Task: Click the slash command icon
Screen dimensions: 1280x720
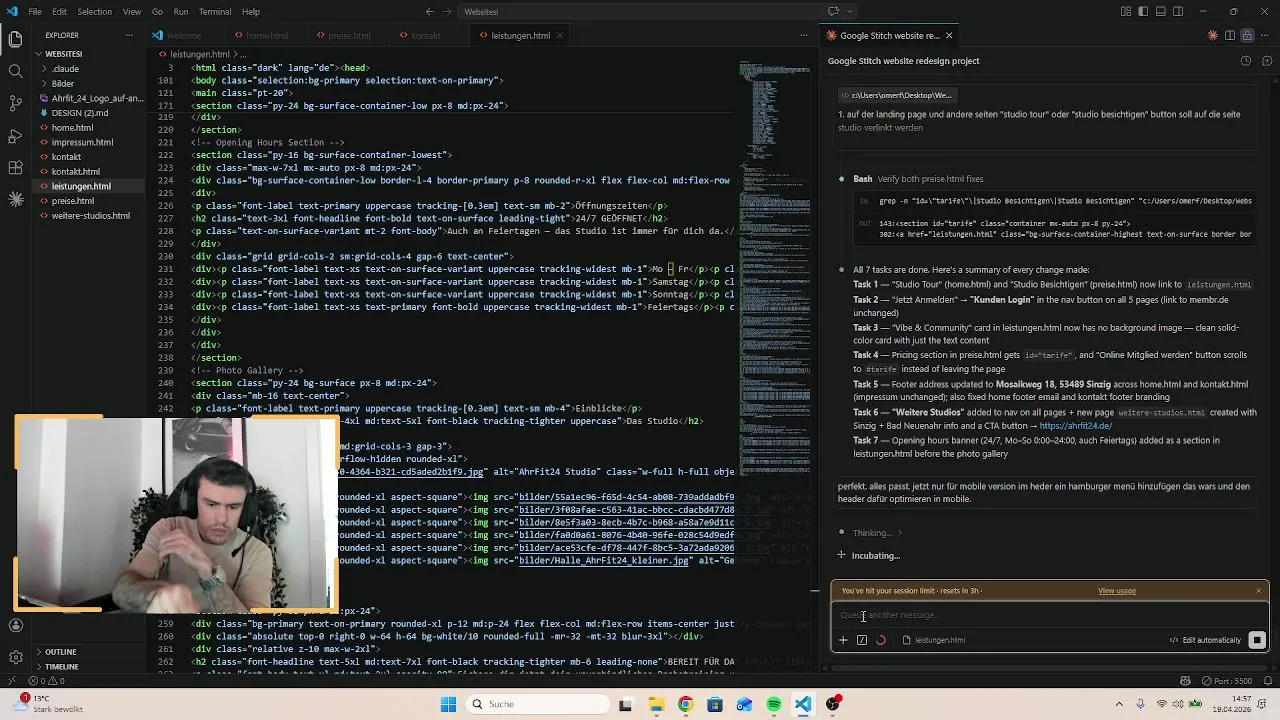Action: (x=862, y=640)
